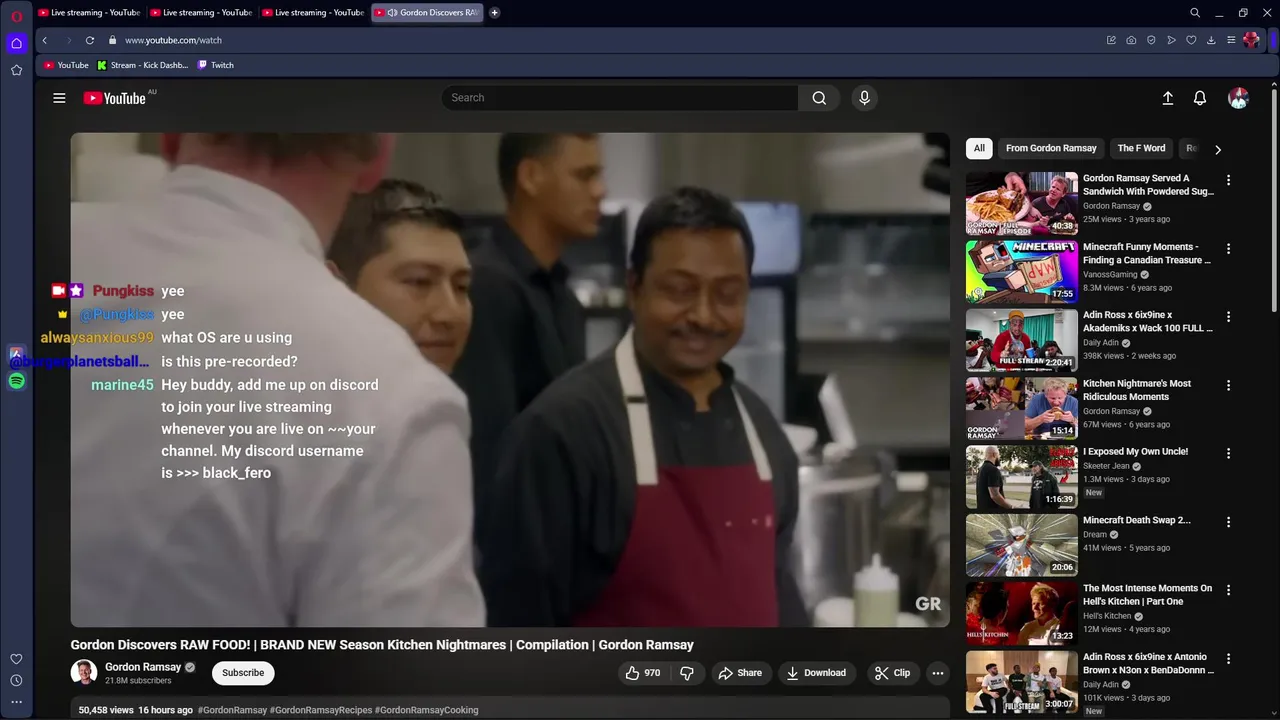
Task: Open options for 'Kitchen Nightmare's Most Ridiculous'
Action: [x=1228, y=385]
